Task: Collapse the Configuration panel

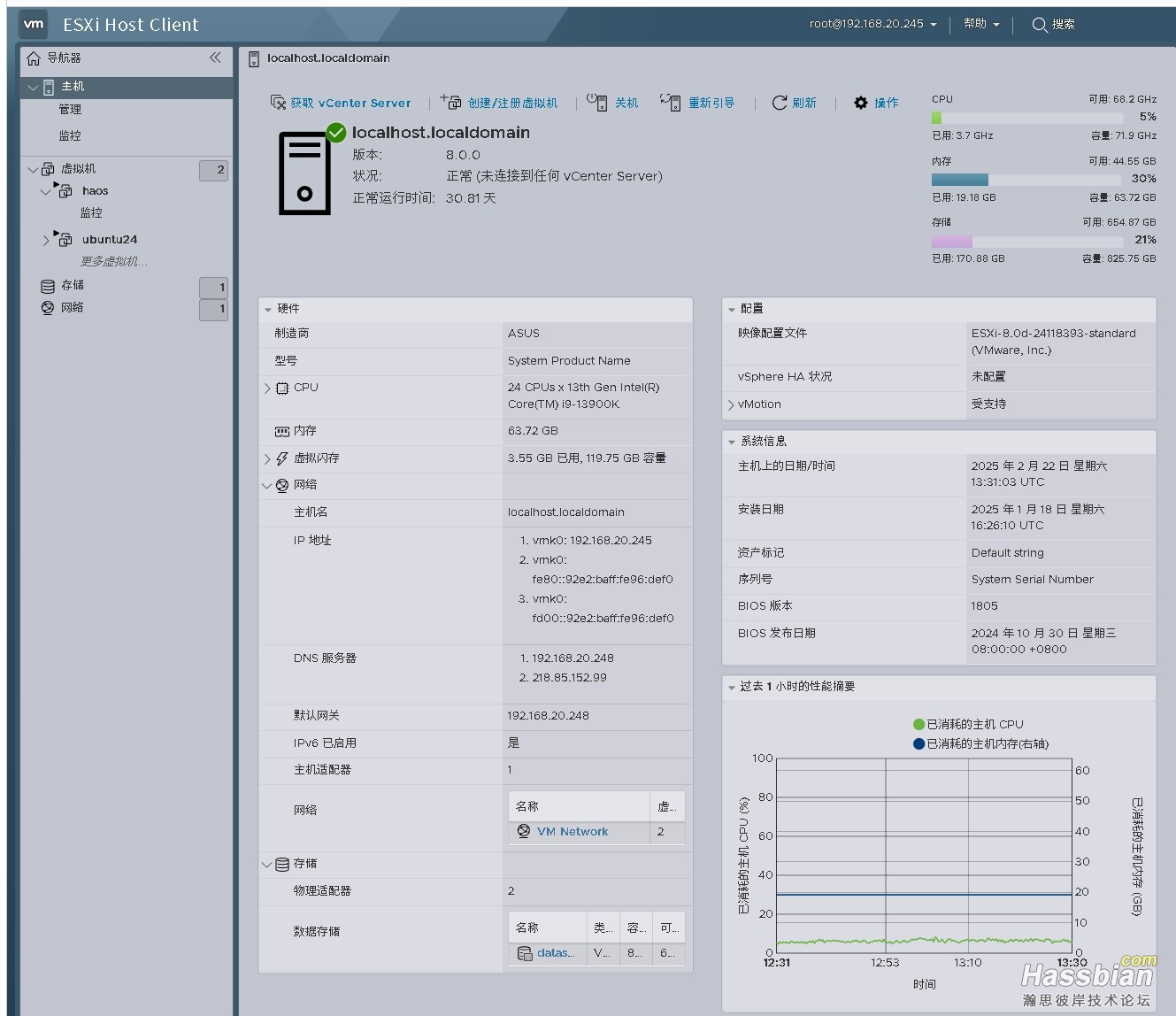Action: coord(732,310)
